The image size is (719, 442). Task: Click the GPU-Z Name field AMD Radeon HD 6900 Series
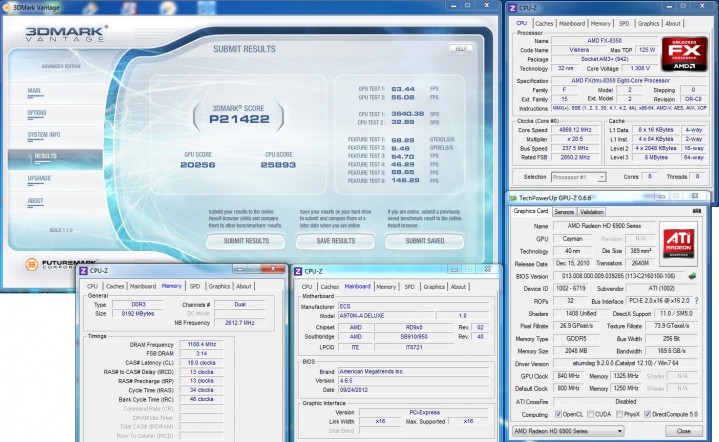[x=604, y=226]
